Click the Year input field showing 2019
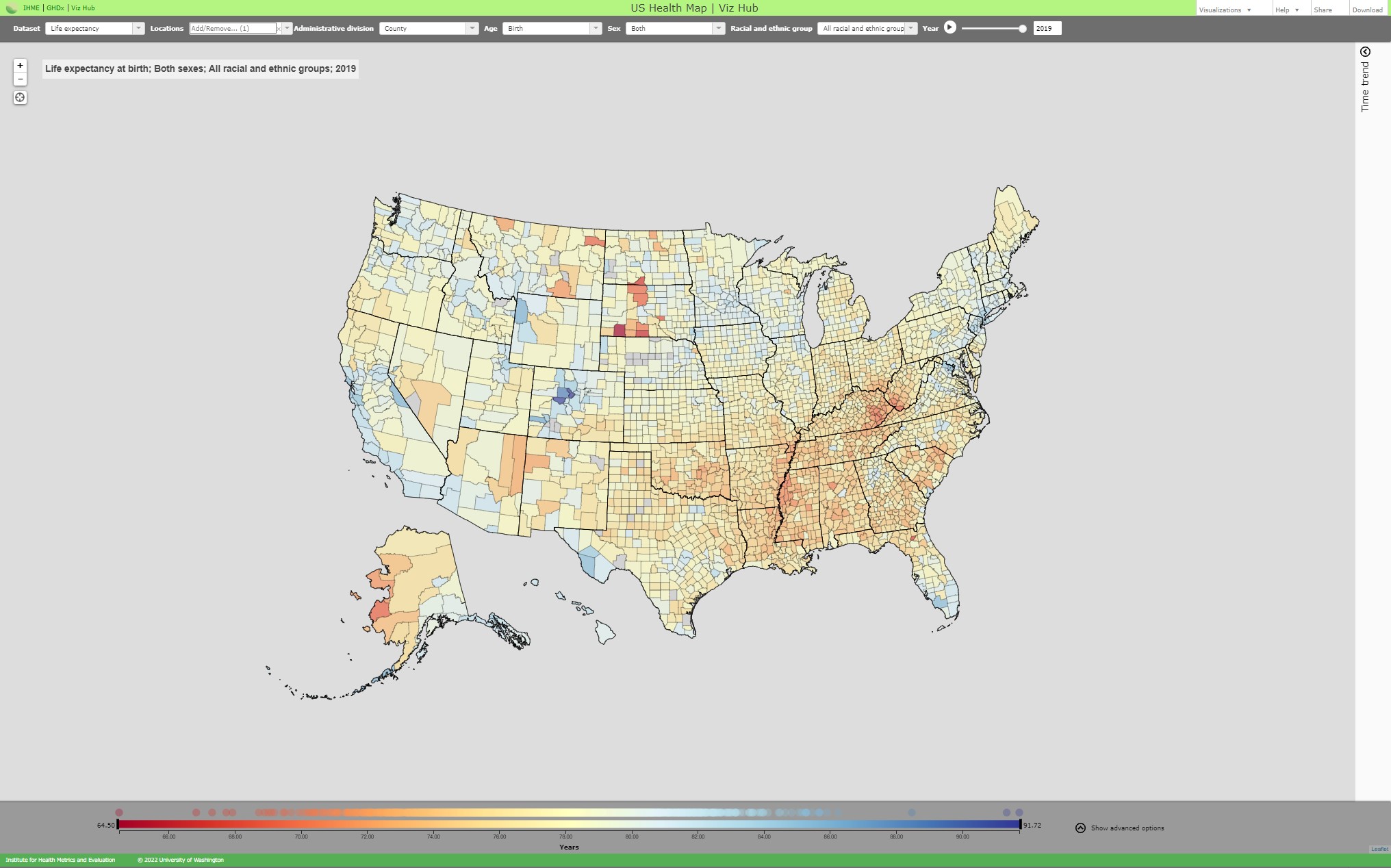Screen dimensions: 1391x868 point(1047,28)
